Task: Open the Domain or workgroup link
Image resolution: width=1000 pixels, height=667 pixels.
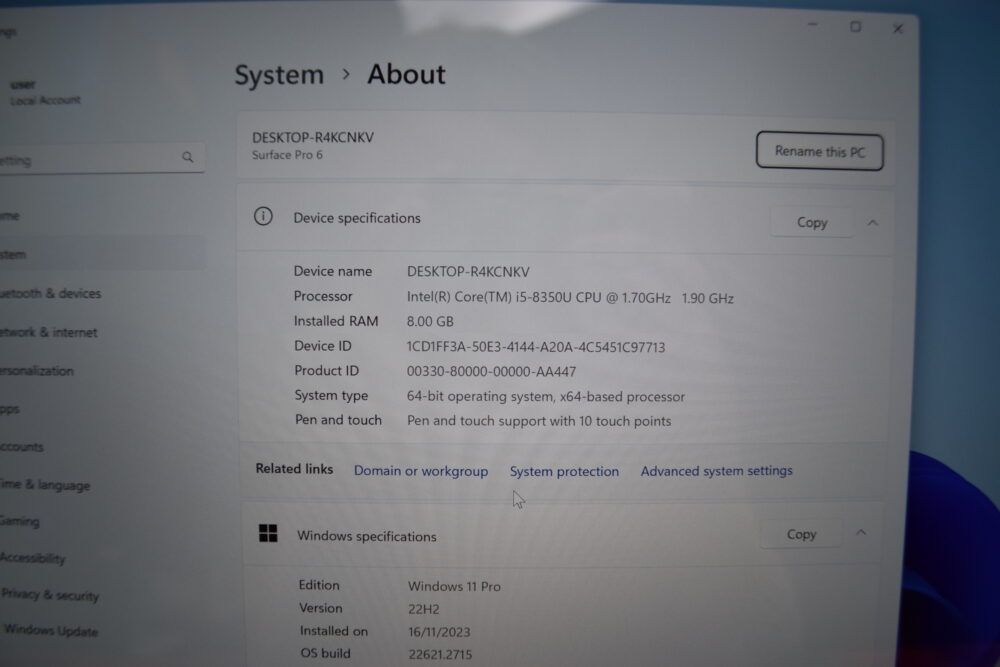Action: click(x=421, y=471)
